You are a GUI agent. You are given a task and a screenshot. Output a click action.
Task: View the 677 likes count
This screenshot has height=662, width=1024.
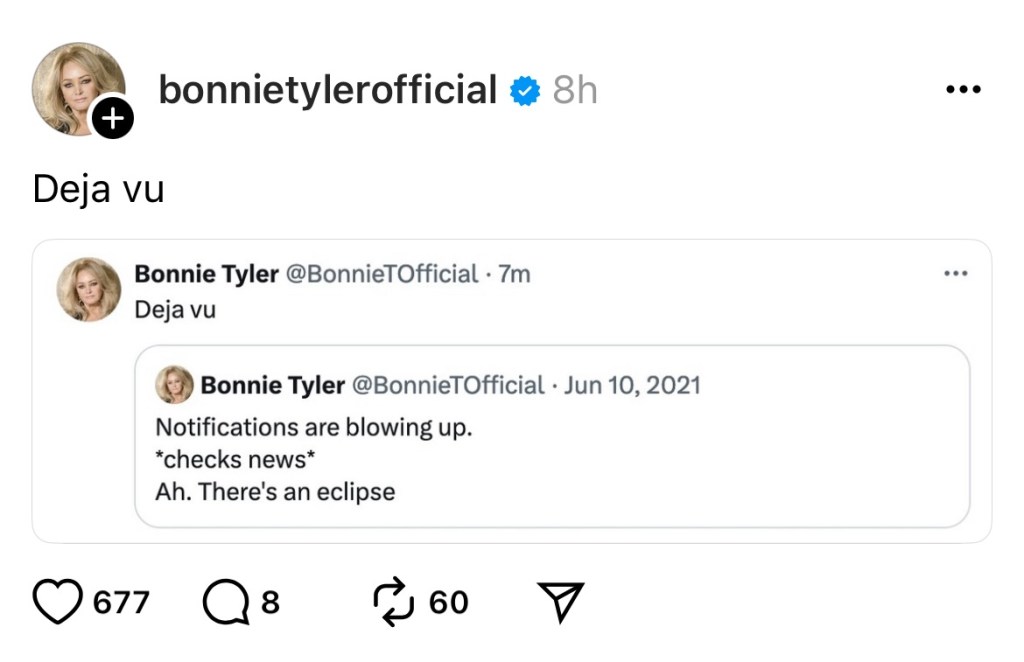pos(121,603)
